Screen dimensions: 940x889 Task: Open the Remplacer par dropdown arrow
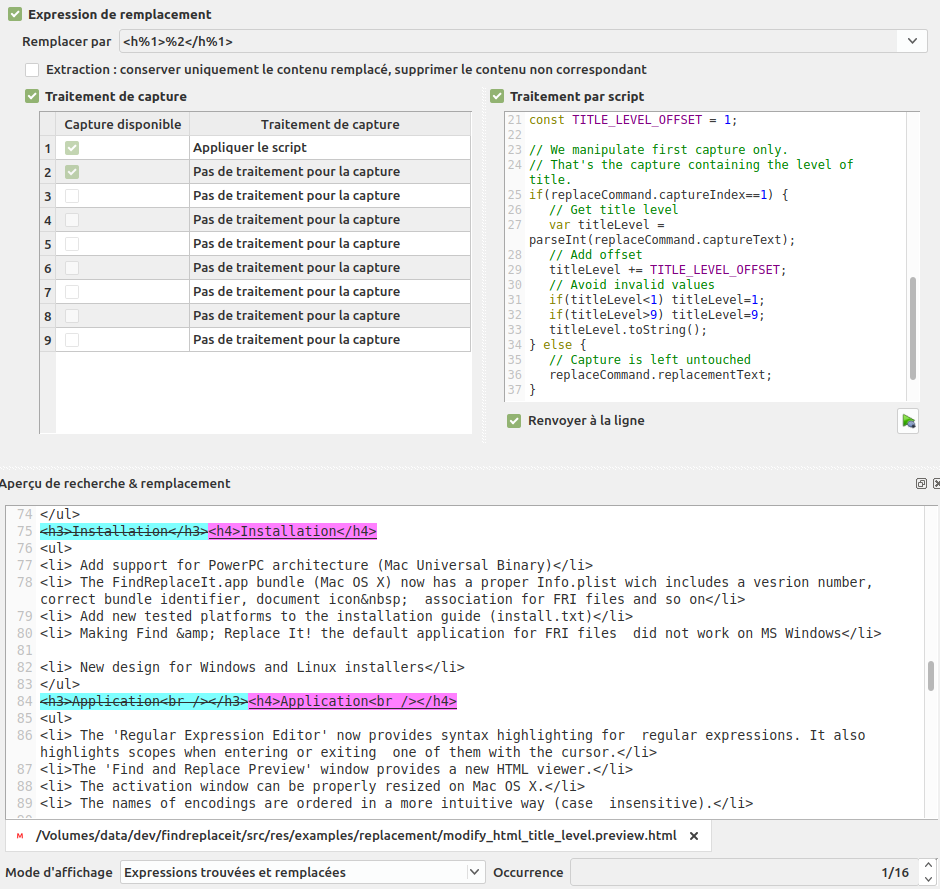click(911, 41)
